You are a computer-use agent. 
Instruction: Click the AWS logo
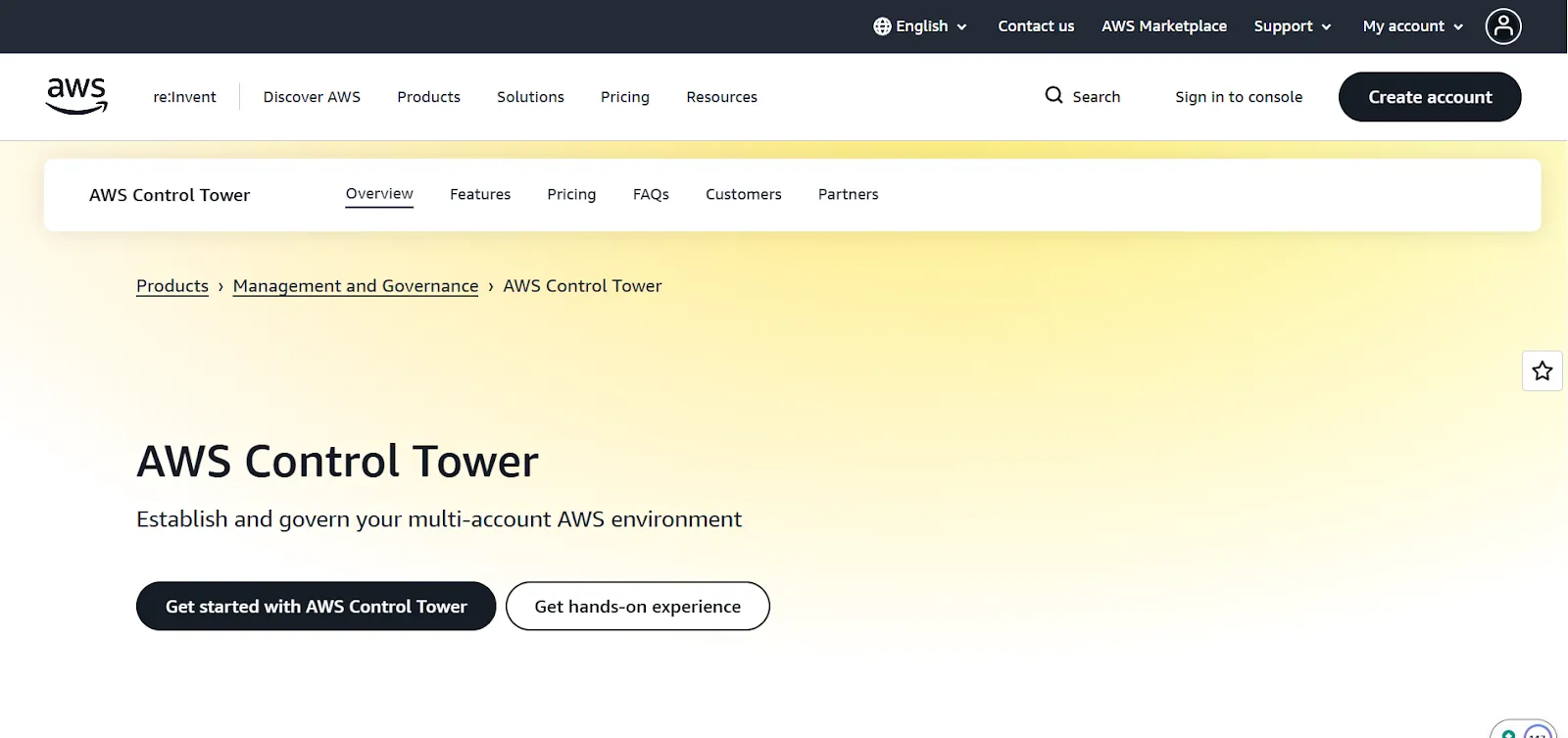[x=76, y=96]
